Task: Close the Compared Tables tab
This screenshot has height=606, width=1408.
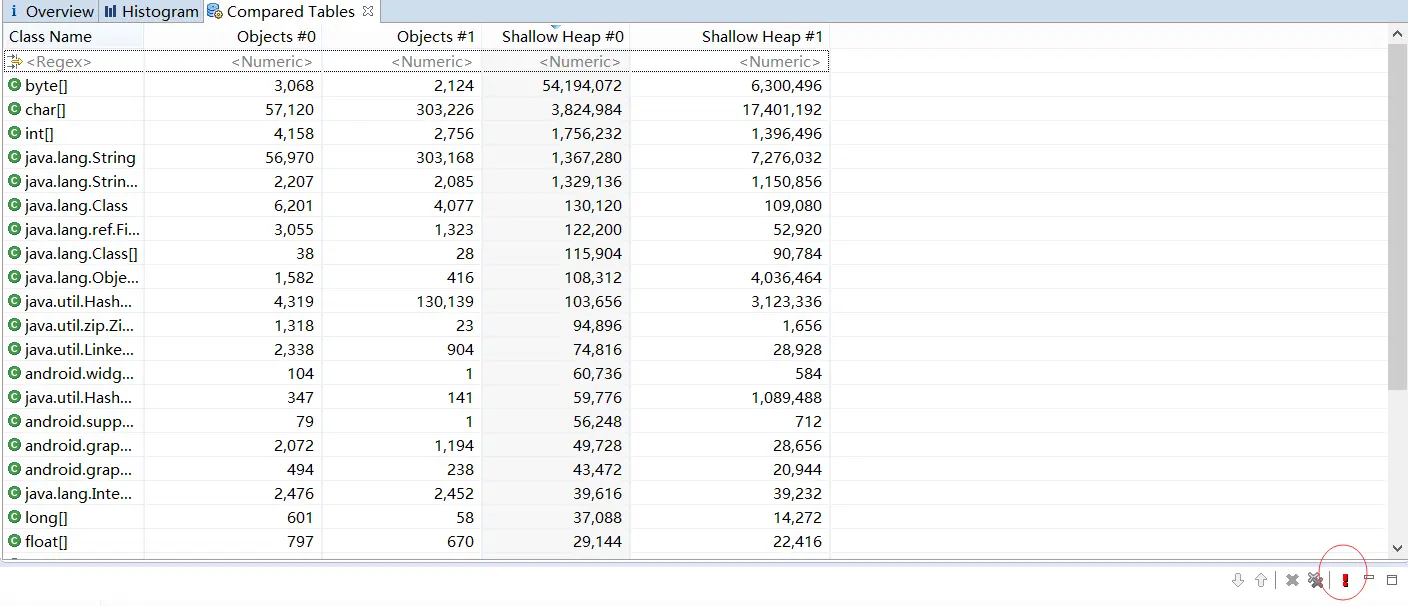Action: pos(368,11)
